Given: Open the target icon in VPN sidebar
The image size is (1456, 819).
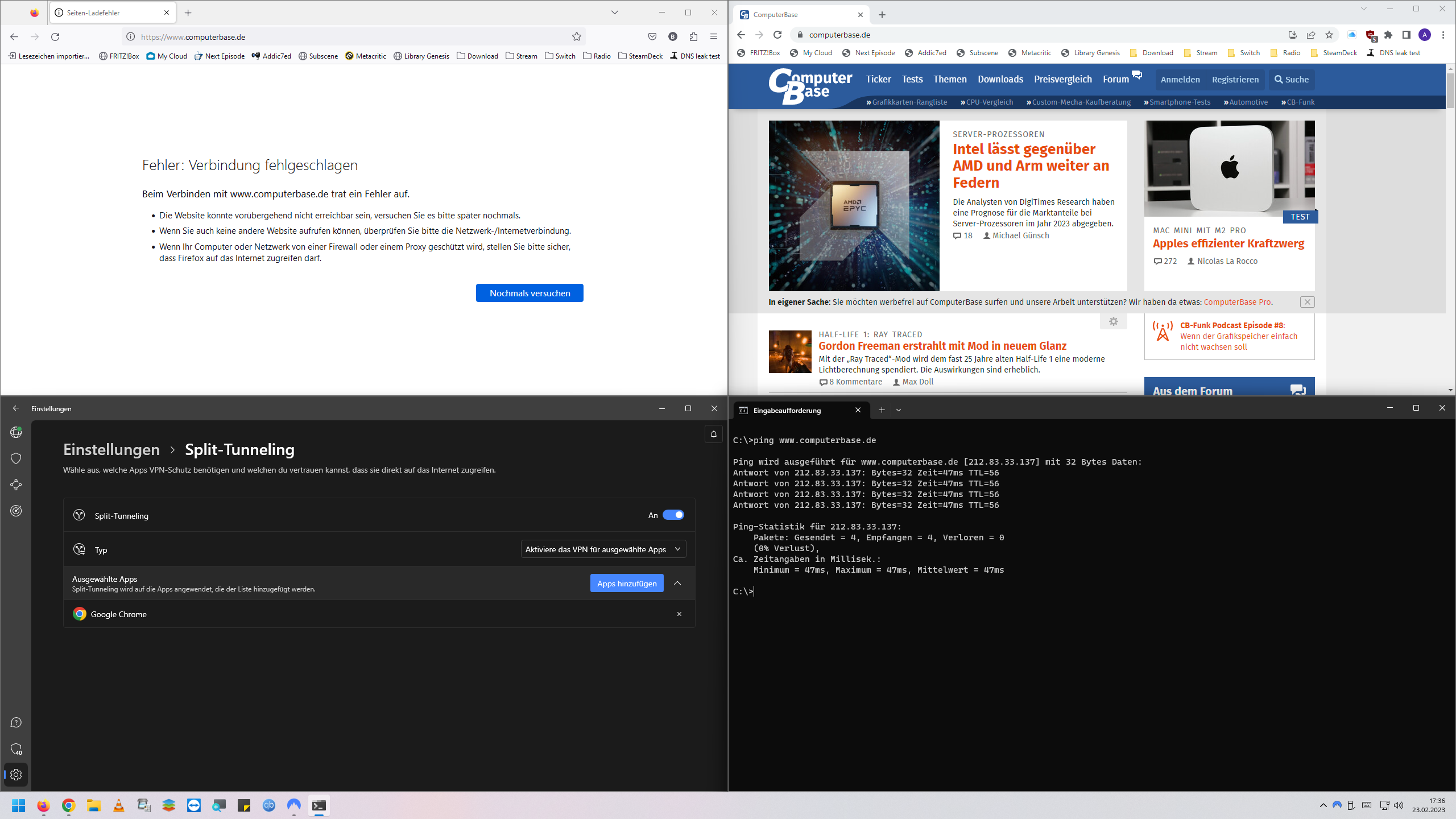Looking at the screenshot, I should click(16, 511).
